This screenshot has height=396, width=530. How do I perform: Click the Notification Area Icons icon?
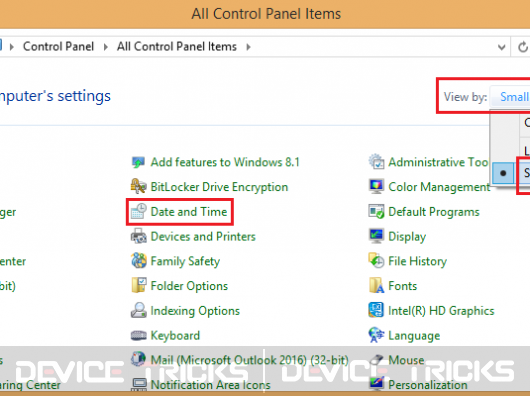point(139,385)
